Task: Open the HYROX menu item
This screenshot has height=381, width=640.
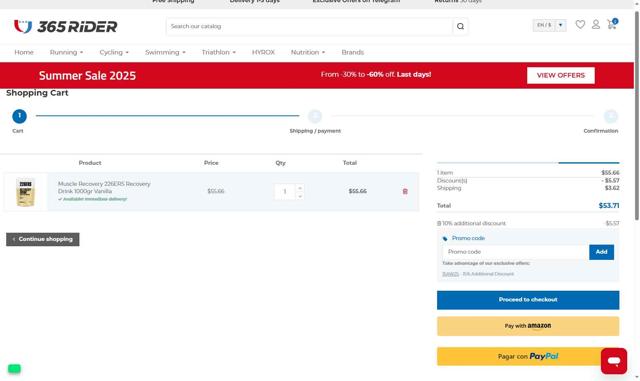Action: pos(263,52)
